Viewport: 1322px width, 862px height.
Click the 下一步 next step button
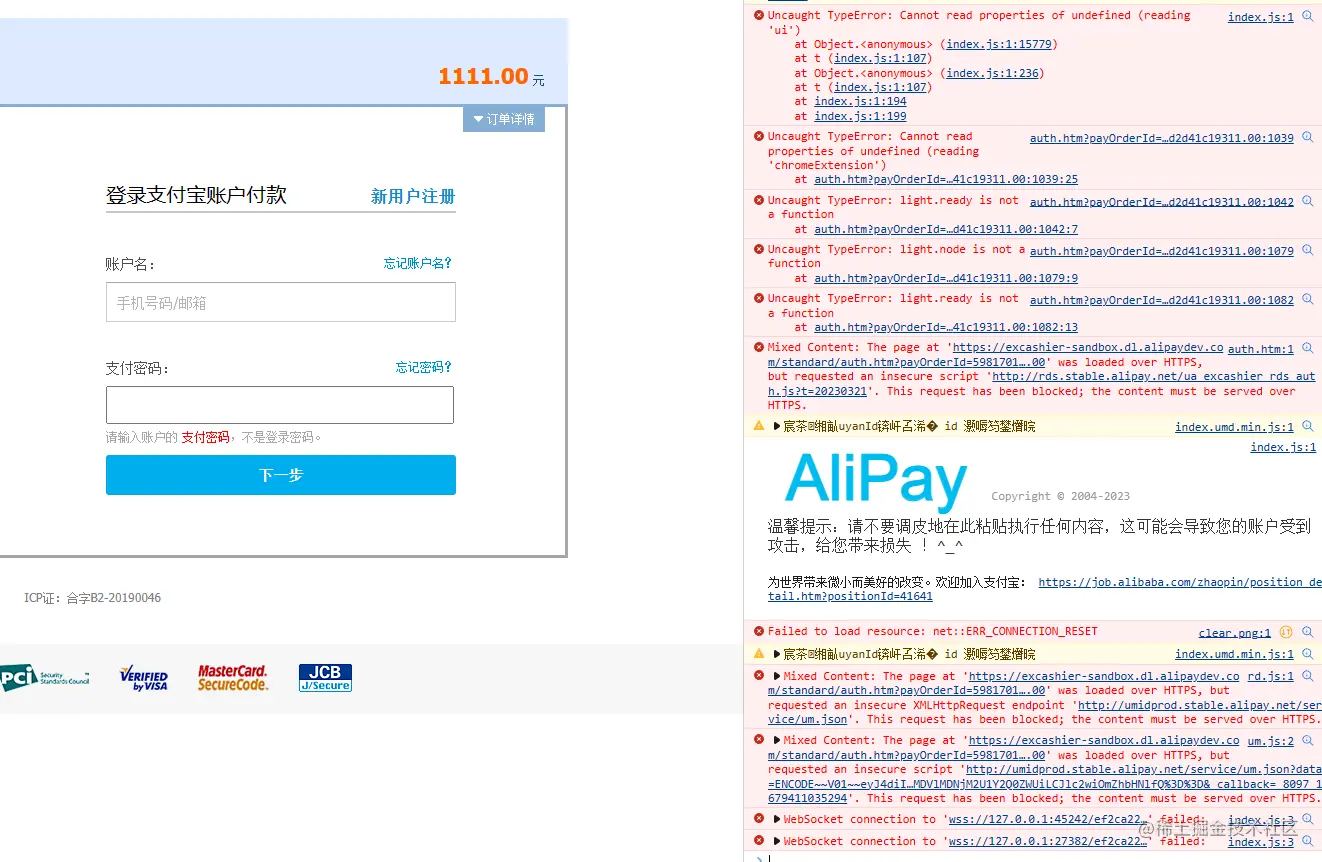pyautogui.click(x=281, y=475)
